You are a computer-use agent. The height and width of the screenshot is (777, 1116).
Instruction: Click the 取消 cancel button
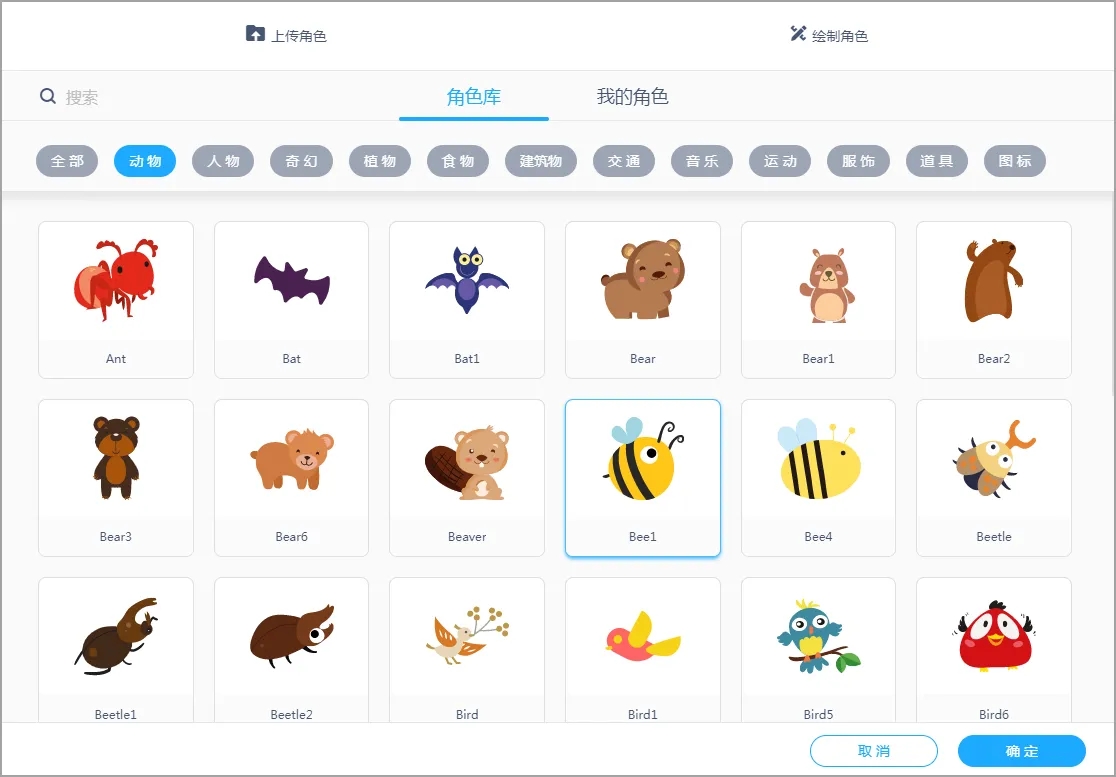click(874, 751)
